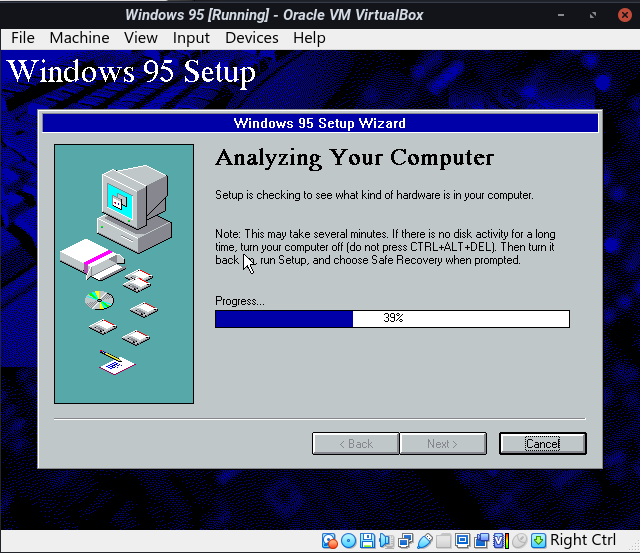
Task: Open the display settings status icon
Action: tap(463, 541)
